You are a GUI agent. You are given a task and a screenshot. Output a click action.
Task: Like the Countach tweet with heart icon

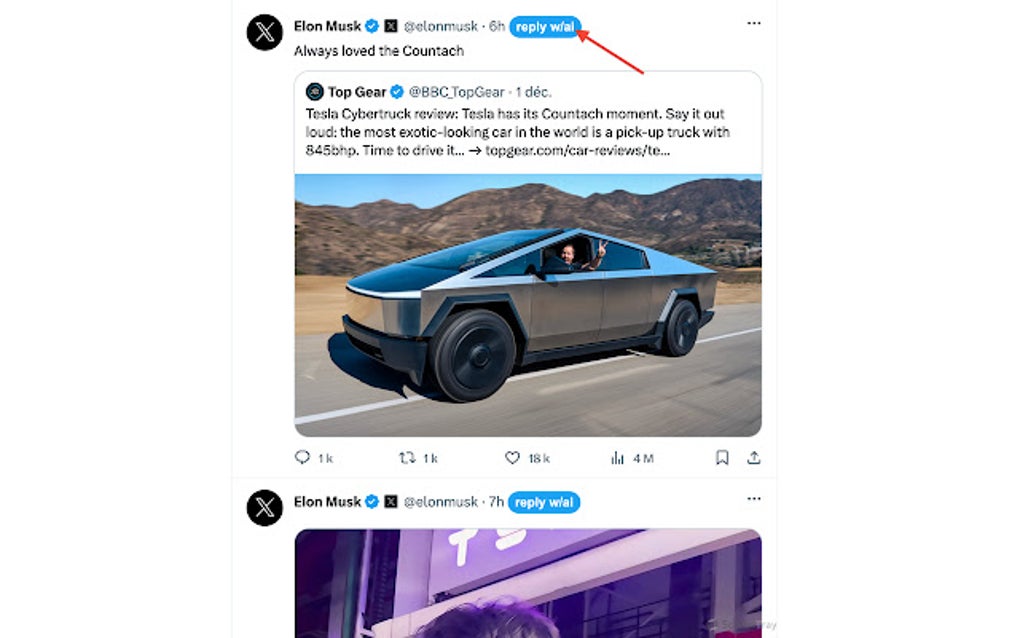(x=513, y=458)
